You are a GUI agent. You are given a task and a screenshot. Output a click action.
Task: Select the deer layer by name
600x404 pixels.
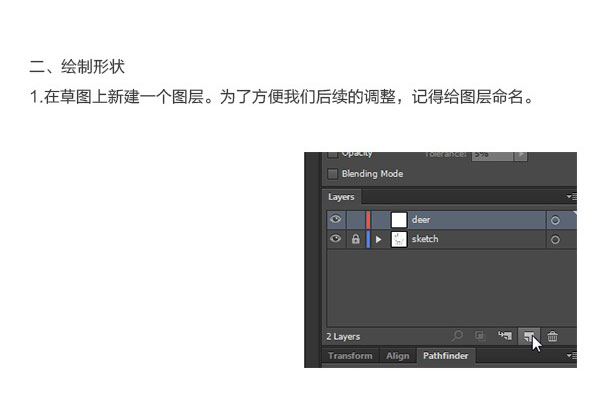click(x=421, y=220)
